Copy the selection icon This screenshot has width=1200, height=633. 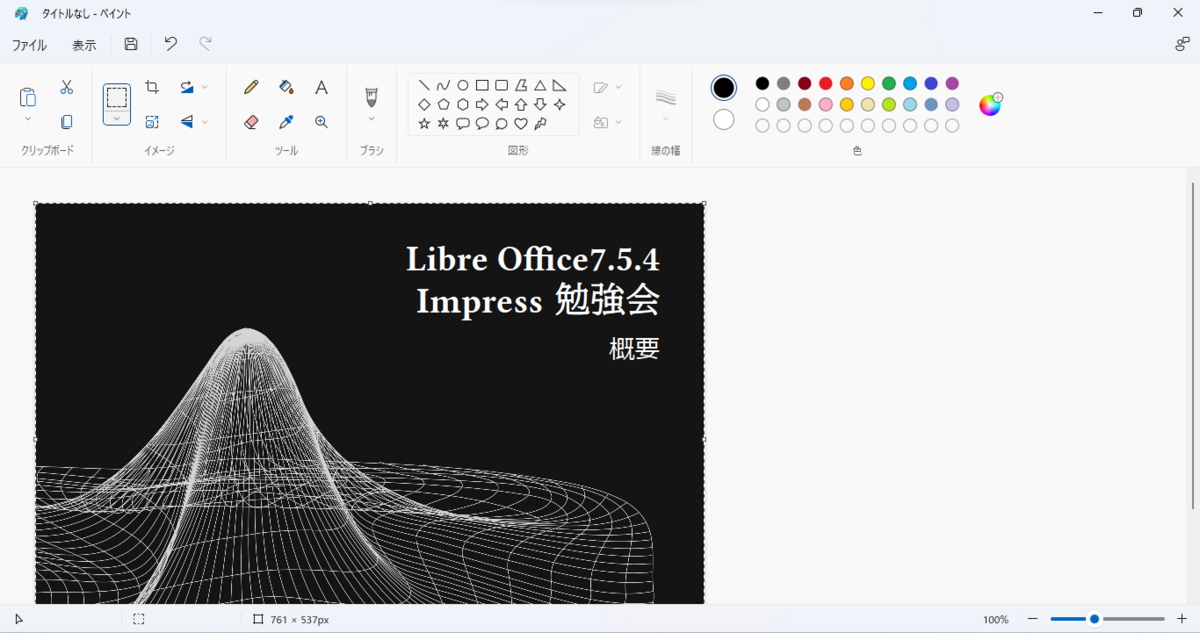pyautogui.click(x=67, y=122)
